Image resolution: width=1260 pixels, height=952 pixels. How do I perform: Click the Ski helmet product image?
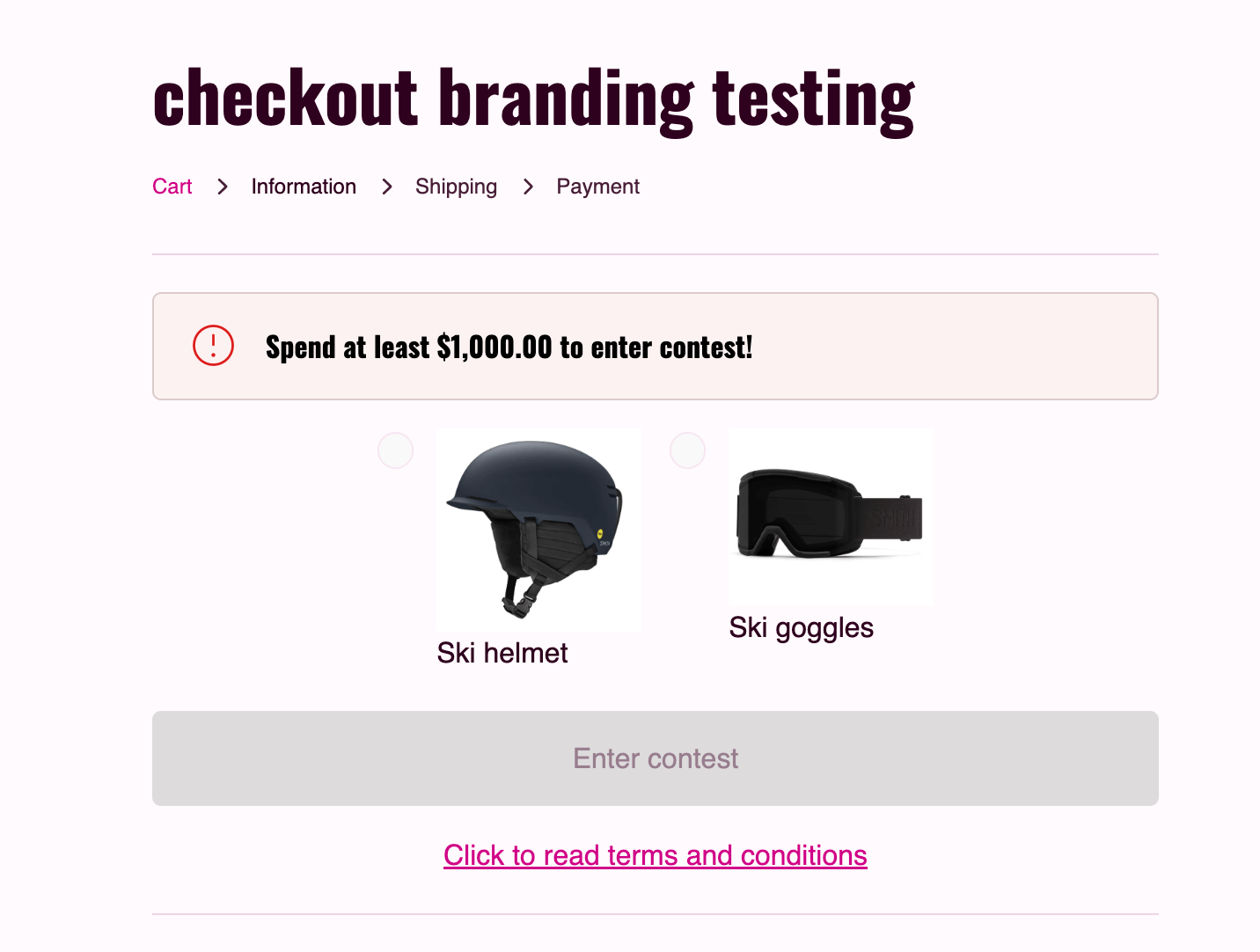click(x=538, y=528)
